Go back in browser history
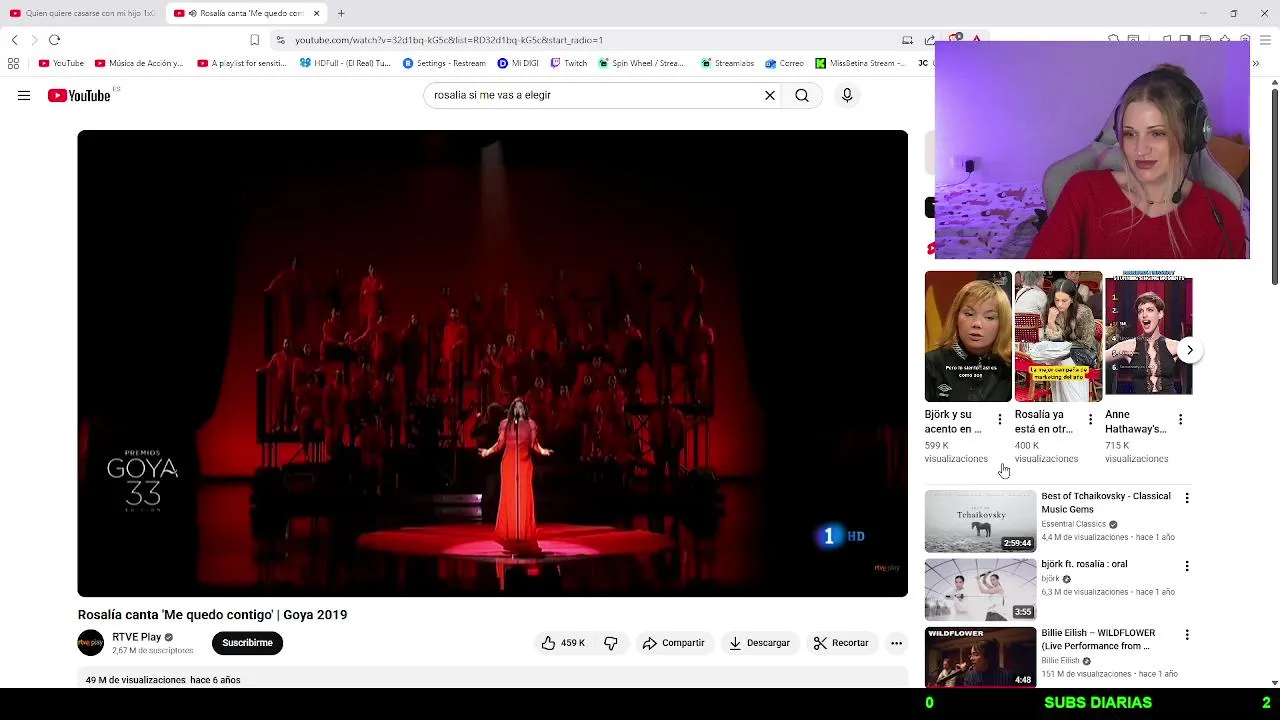 coord(14,40)
